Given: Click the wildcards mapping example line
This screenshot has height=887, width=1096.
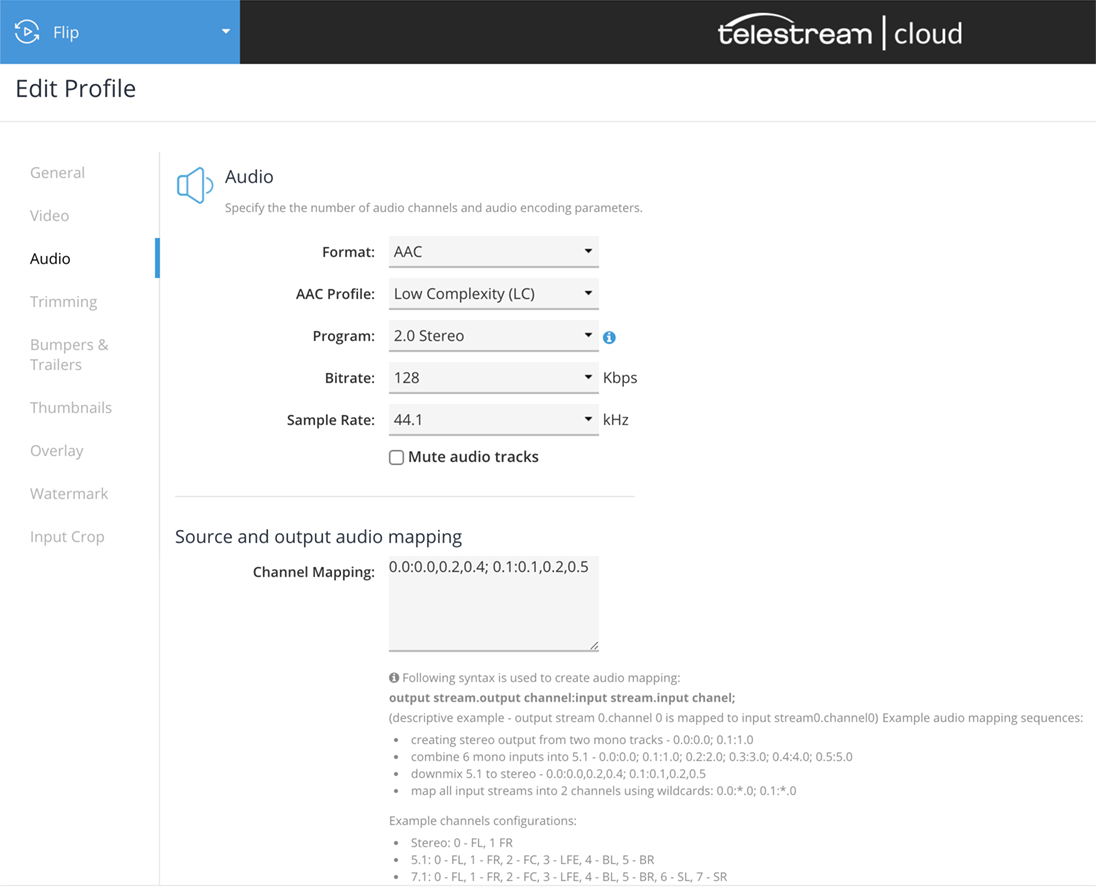Looking at the screenshot, I should tap(603, 791).
